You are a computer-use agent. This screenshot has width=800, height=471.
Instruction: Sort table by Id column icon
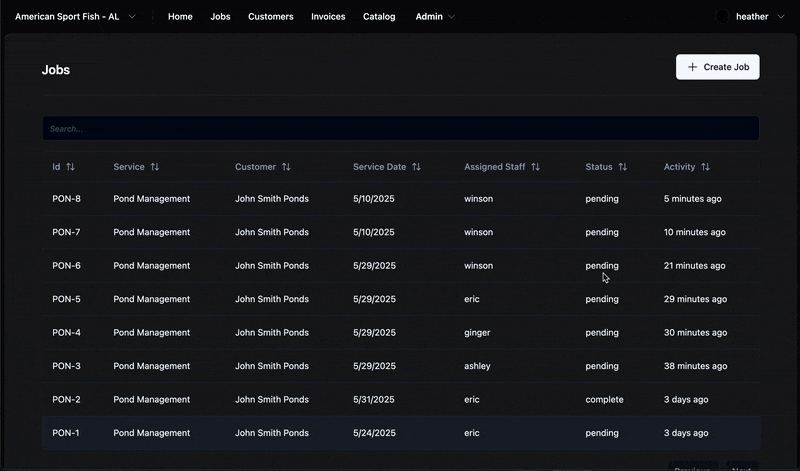pos(70,167)
